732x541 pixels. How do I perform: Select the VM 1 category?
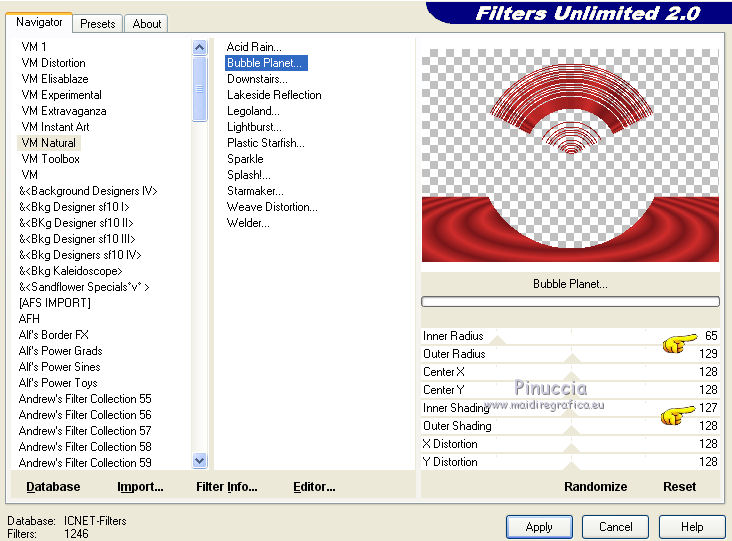(34, 47)
